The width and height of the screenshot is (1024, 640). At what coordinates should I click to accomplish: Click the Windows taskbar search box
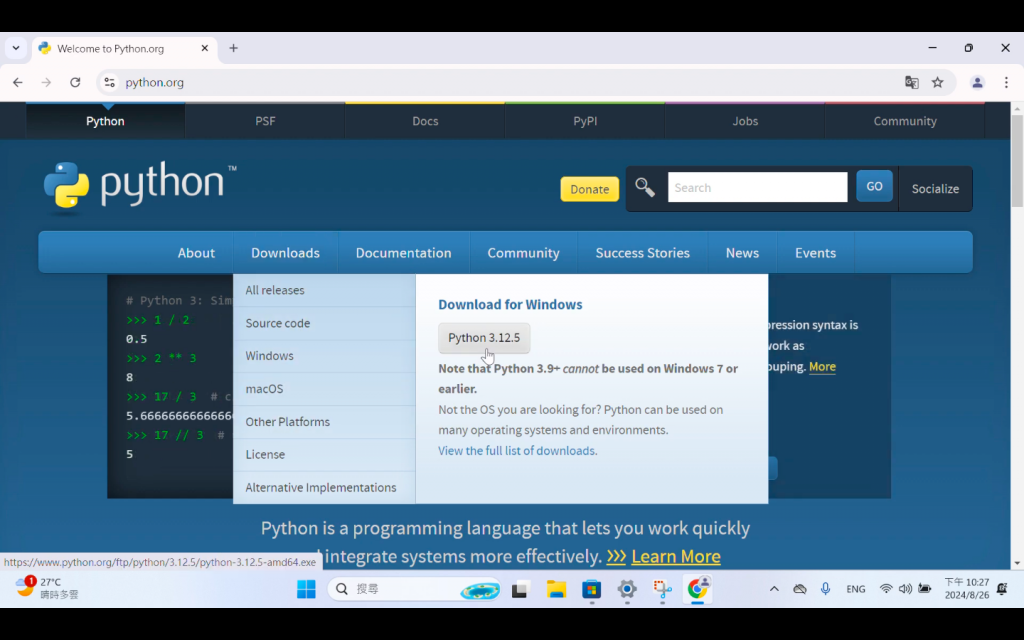pyautogui.click(x=414, y=589)
